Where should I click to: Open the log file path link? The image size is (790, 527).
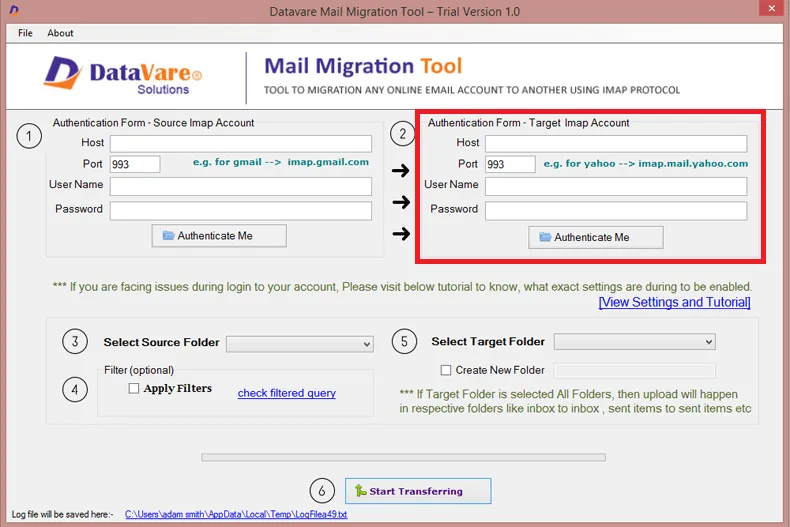[x=236, y=514]
